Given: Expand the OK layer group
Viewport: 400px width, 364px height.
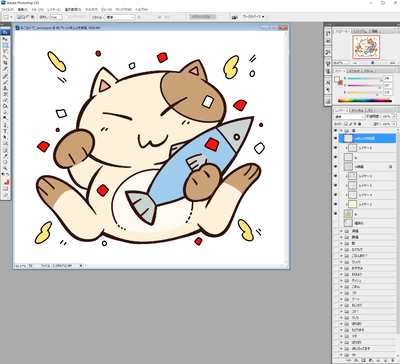Looking at the screenshot, I should pyautogui.click(x=341, y=355).
